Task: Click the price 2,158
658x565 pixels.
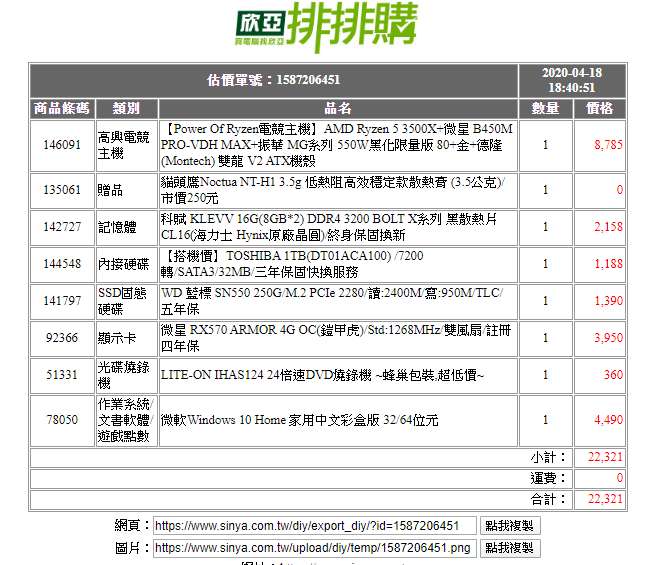Action: tap(608, 227)
